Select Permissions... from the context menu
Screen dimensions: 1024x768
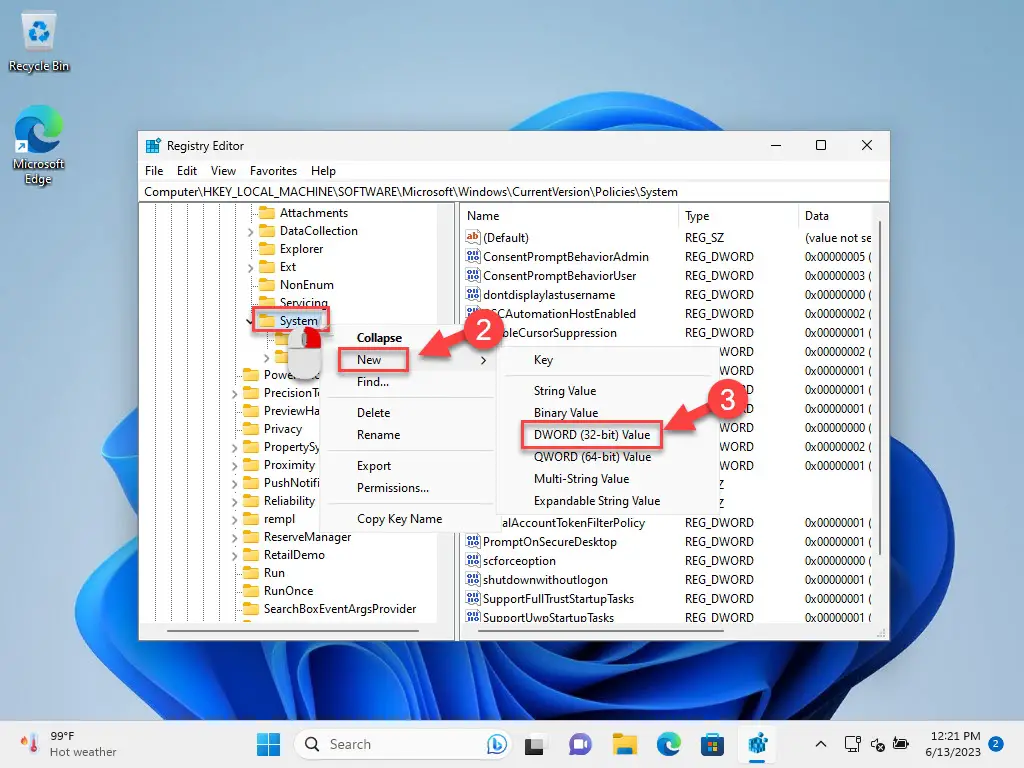tap(392, 488)
